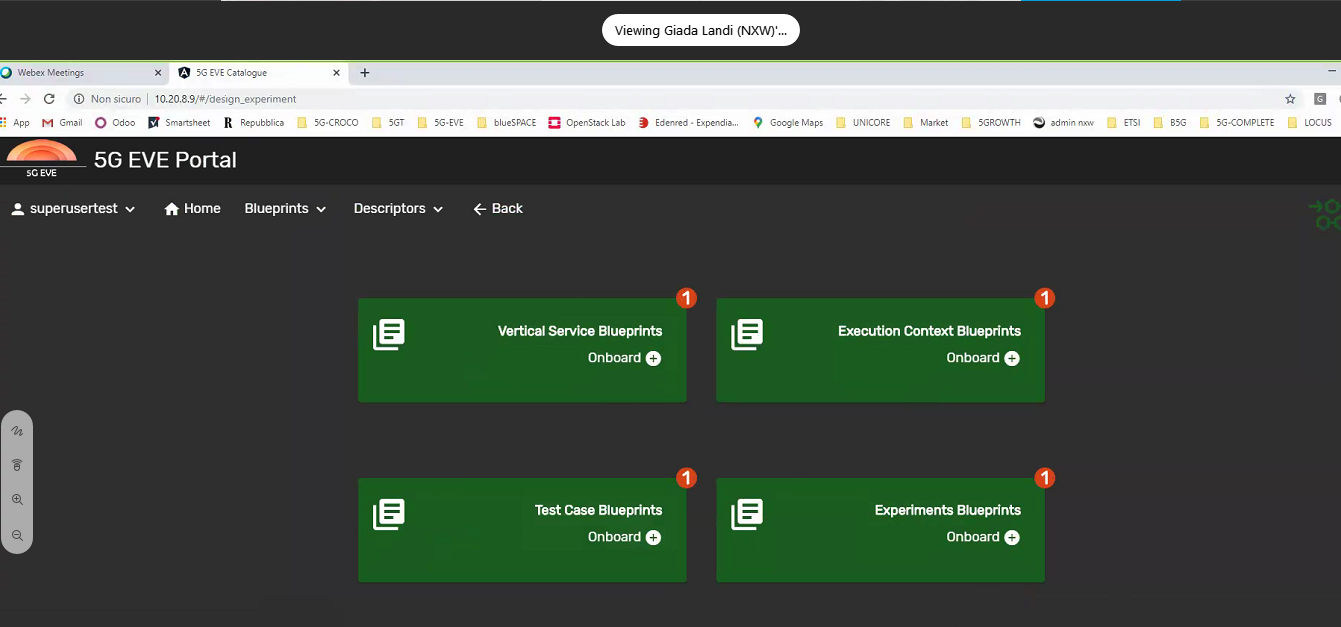The image size is (1341, 627).
Task: Click the Experiments Blueprints library icon
Action: [747, 514]
